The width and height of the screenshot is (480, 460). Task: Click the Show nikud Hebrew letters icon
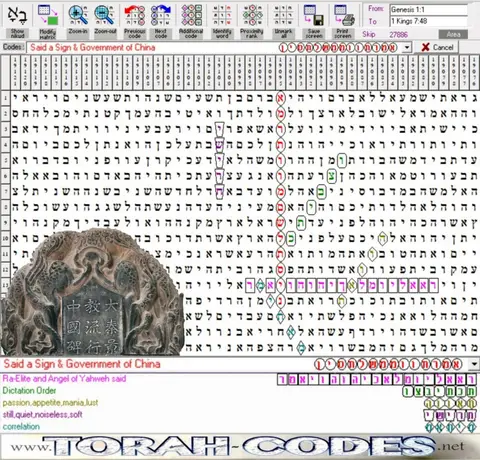(x=17, y=15)
